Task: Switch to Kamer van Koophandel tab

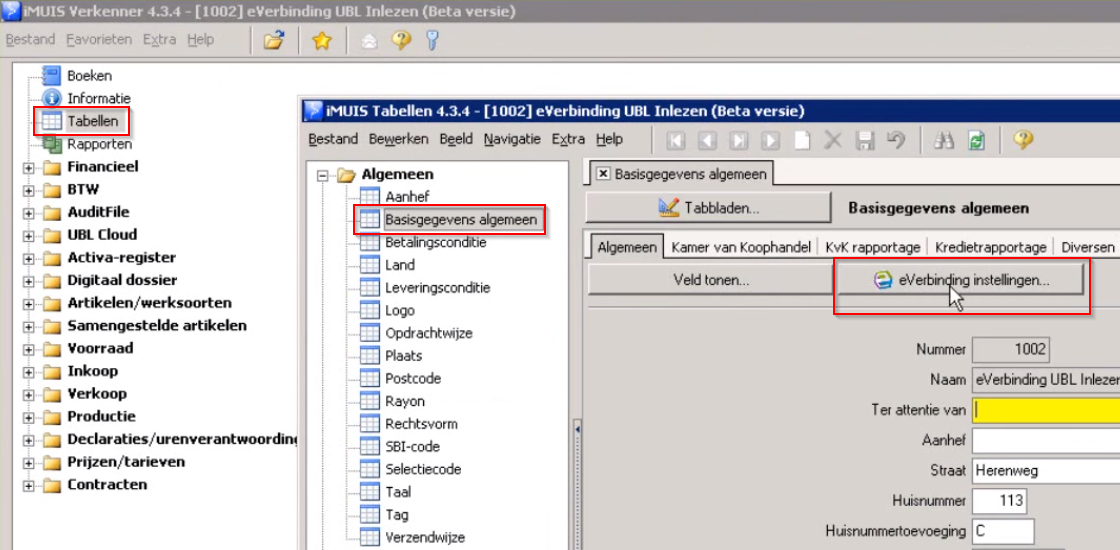Action: (741, 247)
